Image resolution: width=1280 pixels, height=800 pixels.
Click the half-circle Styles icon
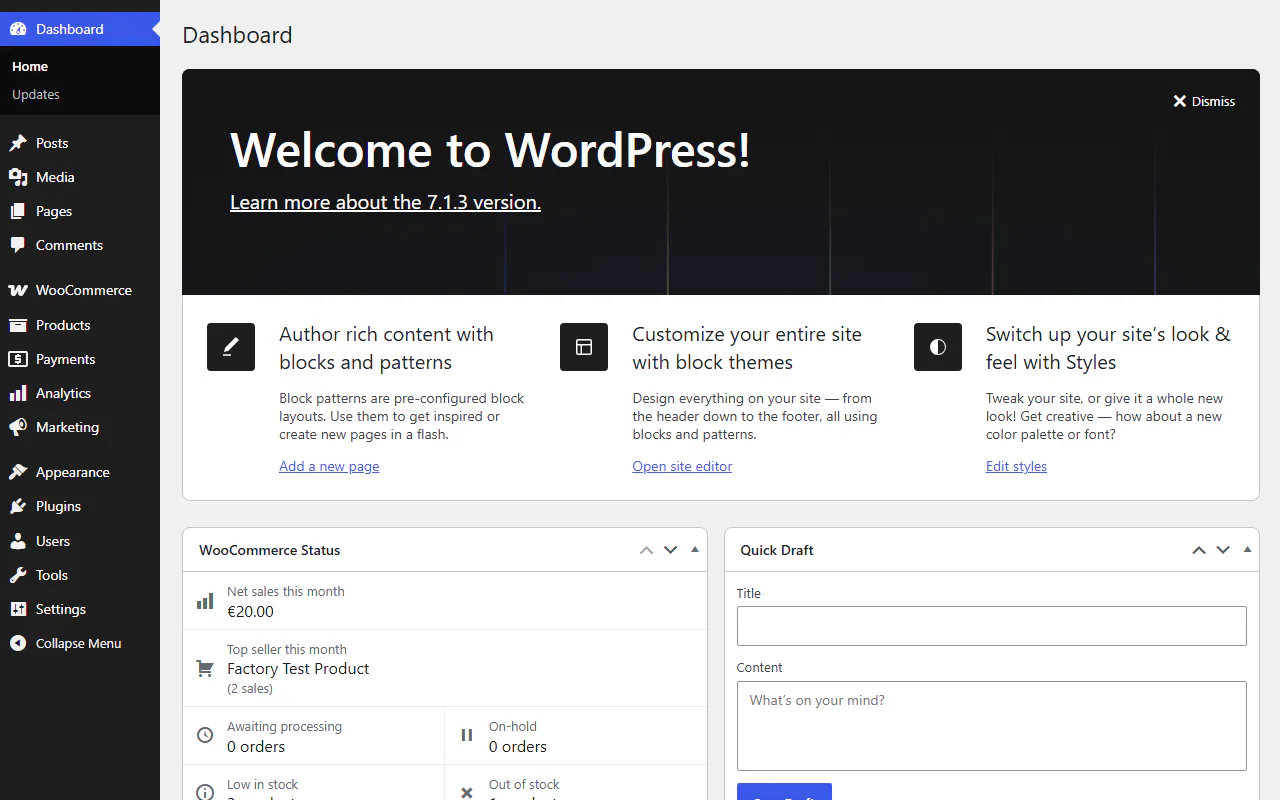pos(938,347)
